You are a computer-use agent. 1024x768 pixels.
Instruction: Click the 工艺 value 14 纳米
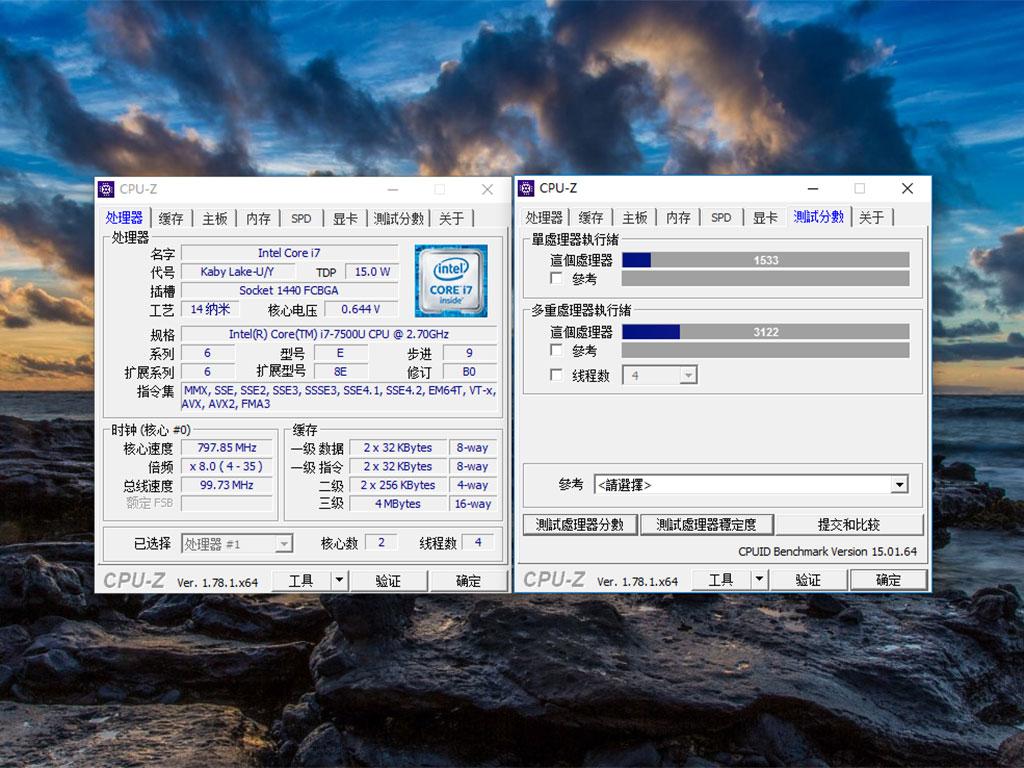pos(210,309)
